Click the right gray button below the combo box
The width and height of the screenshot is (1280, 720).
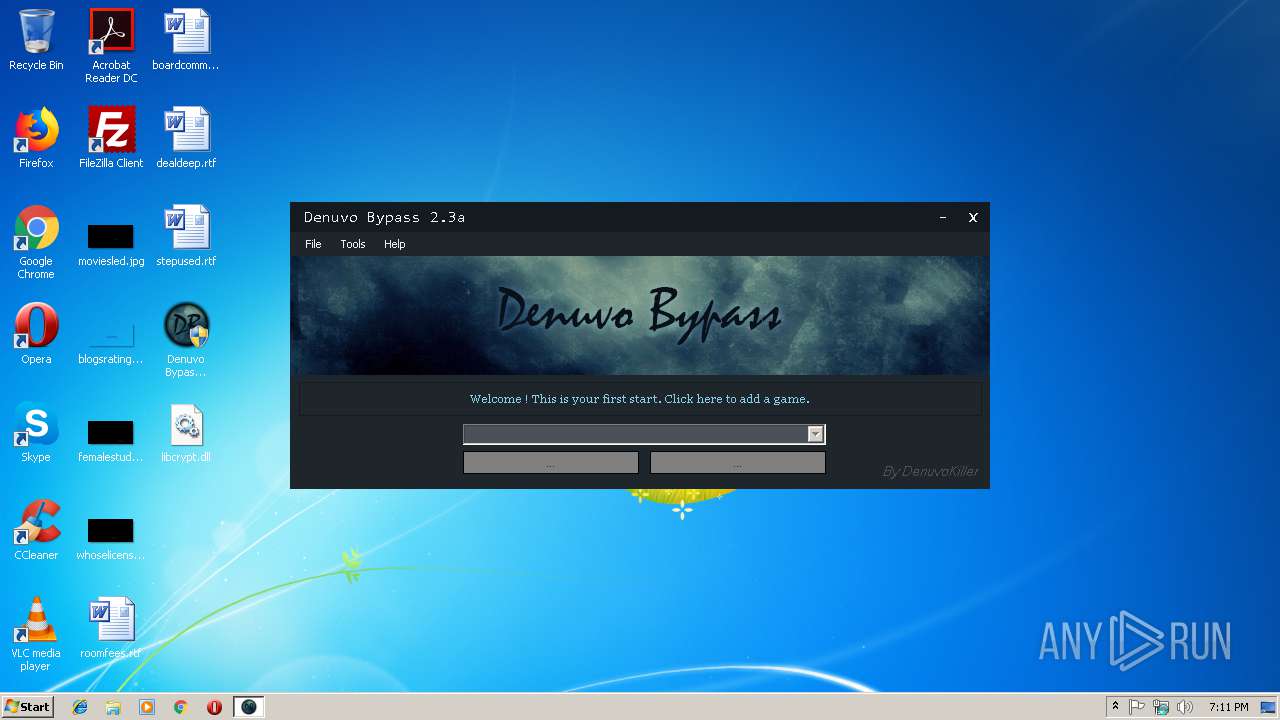pyautogui.click(x=738, y=462)
